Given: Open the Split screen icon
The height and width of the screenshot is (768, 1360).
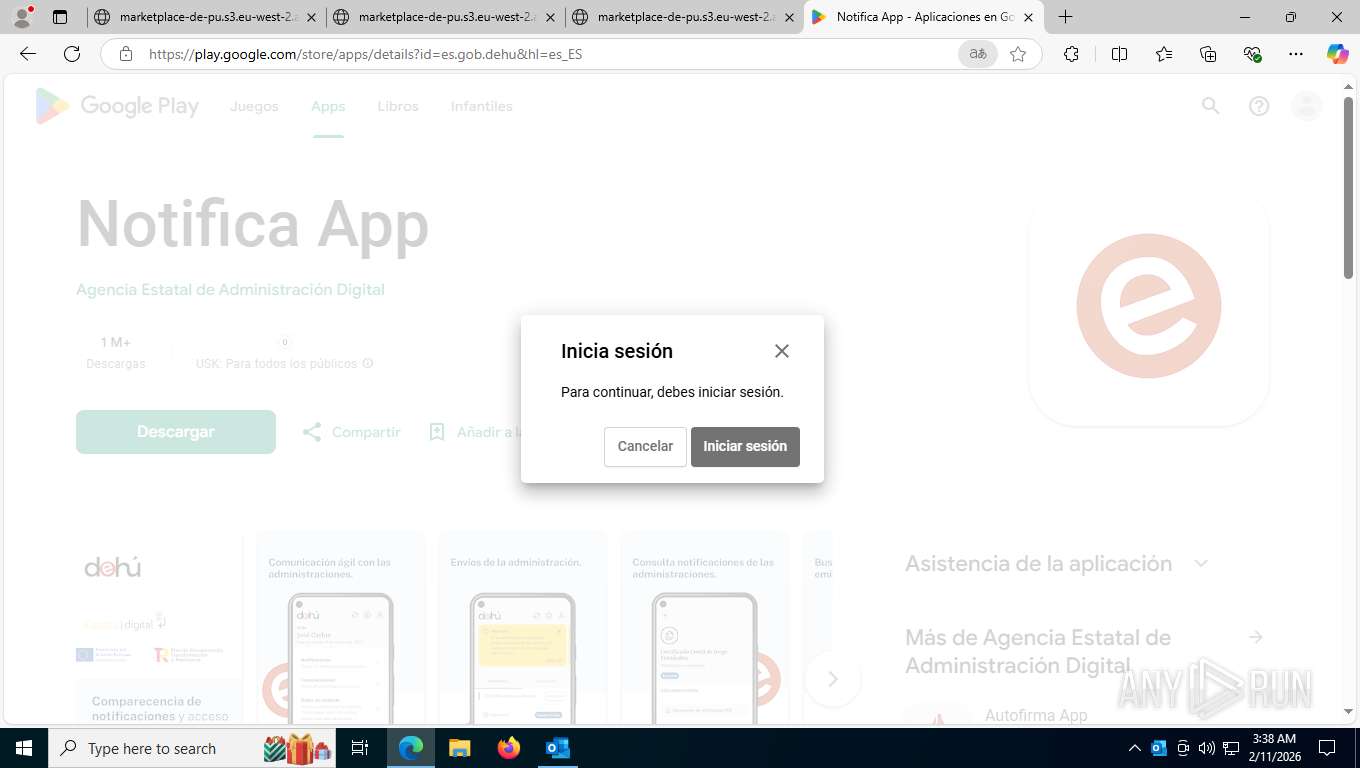Looking at the screenshot, I should click(1120, 54).
